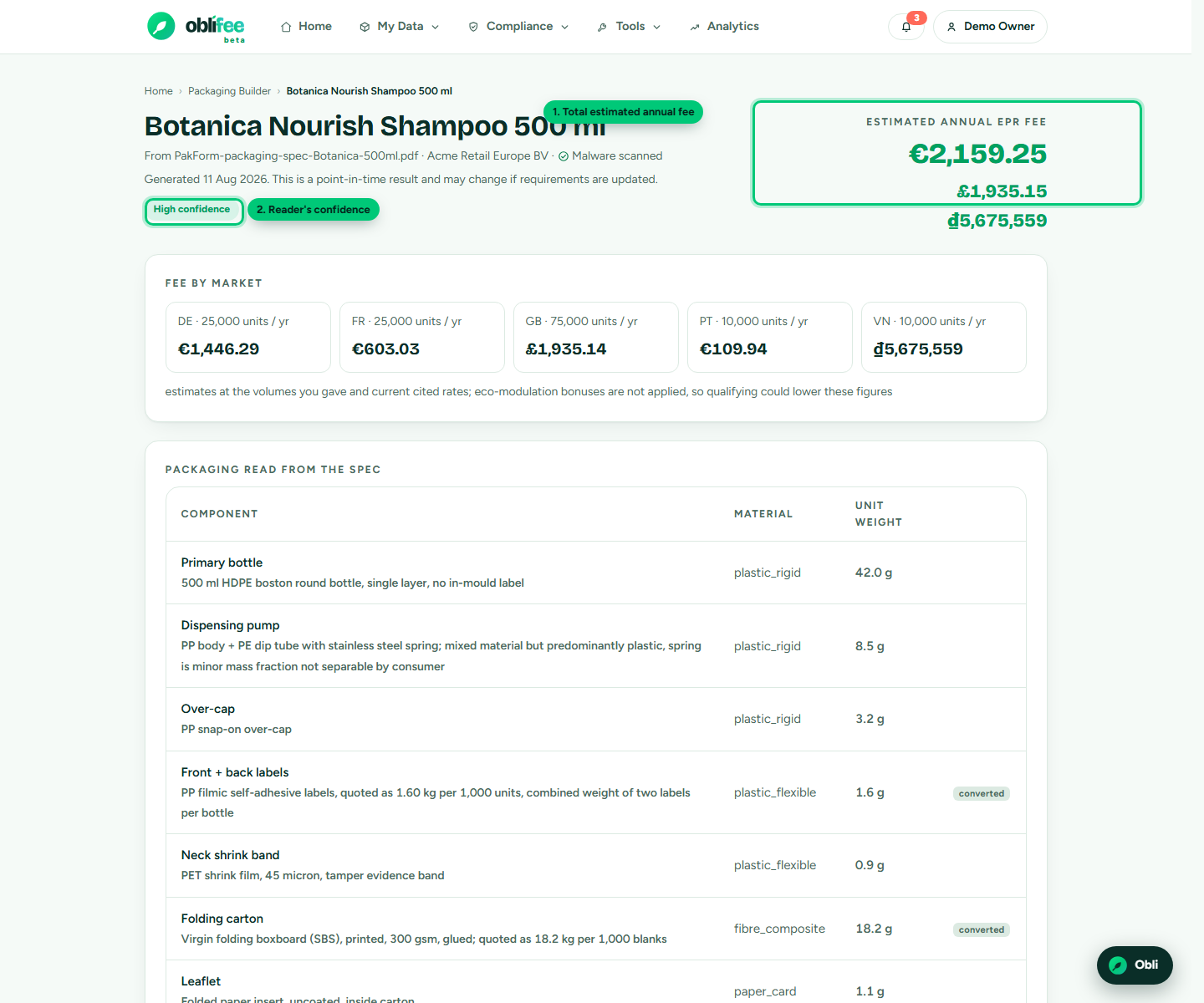The image size is (1204, 1003).
Task: Click the paper_card material cell
Action: click(765, 991)
